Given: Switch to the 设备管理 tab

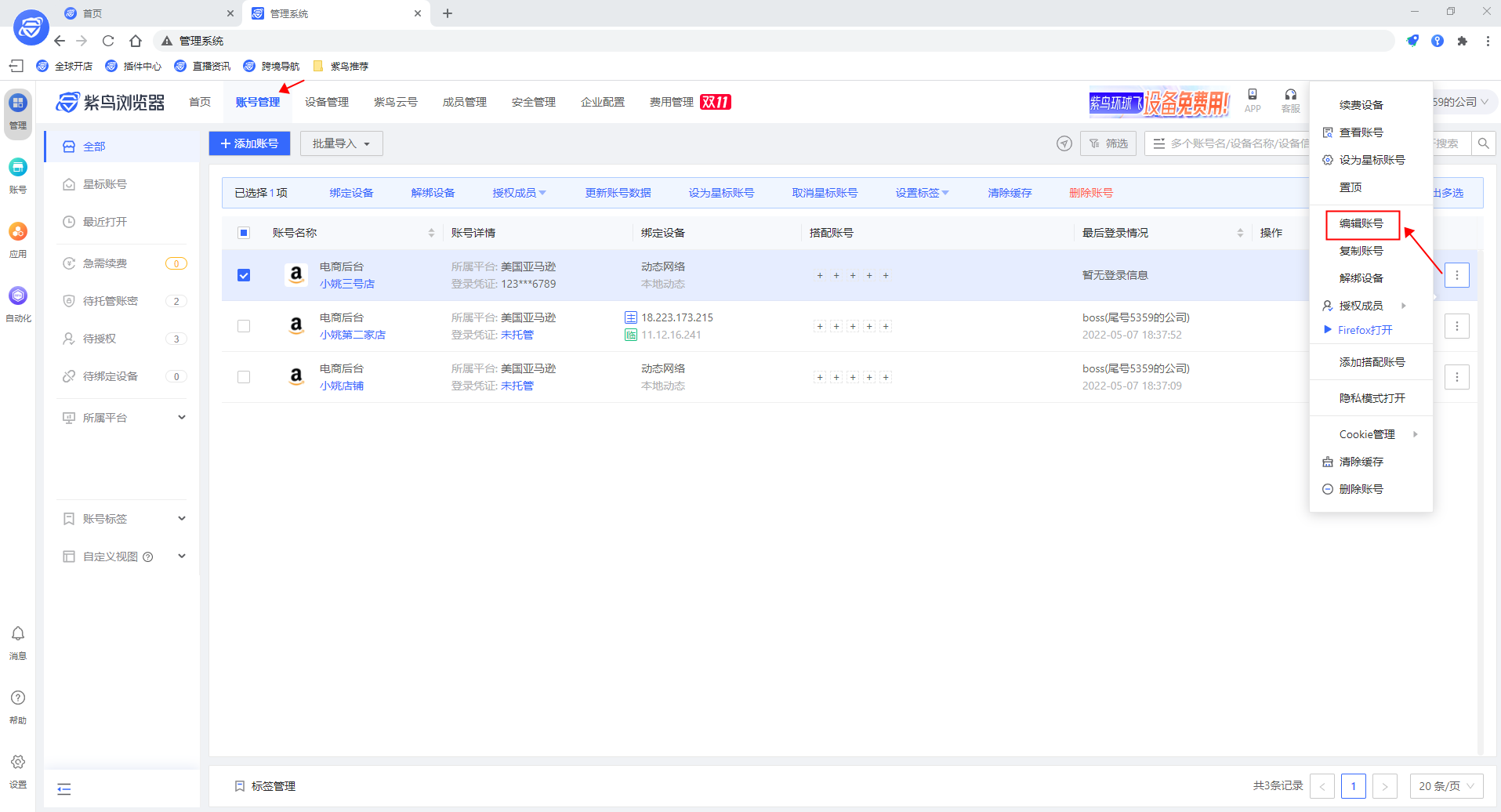Looking at the screenshot, I should [x=326, y=101].
